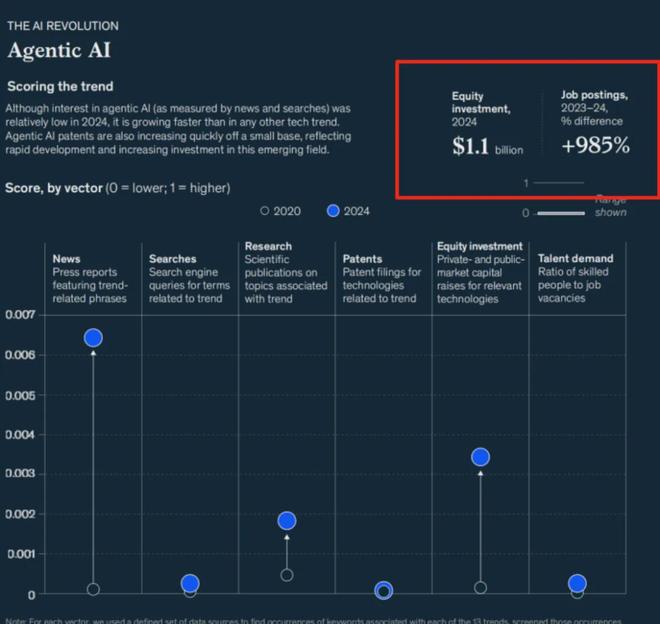Click the Patents column heading
Image resolution: width=660 pixels, height=624 pixels.
point(362,259)
